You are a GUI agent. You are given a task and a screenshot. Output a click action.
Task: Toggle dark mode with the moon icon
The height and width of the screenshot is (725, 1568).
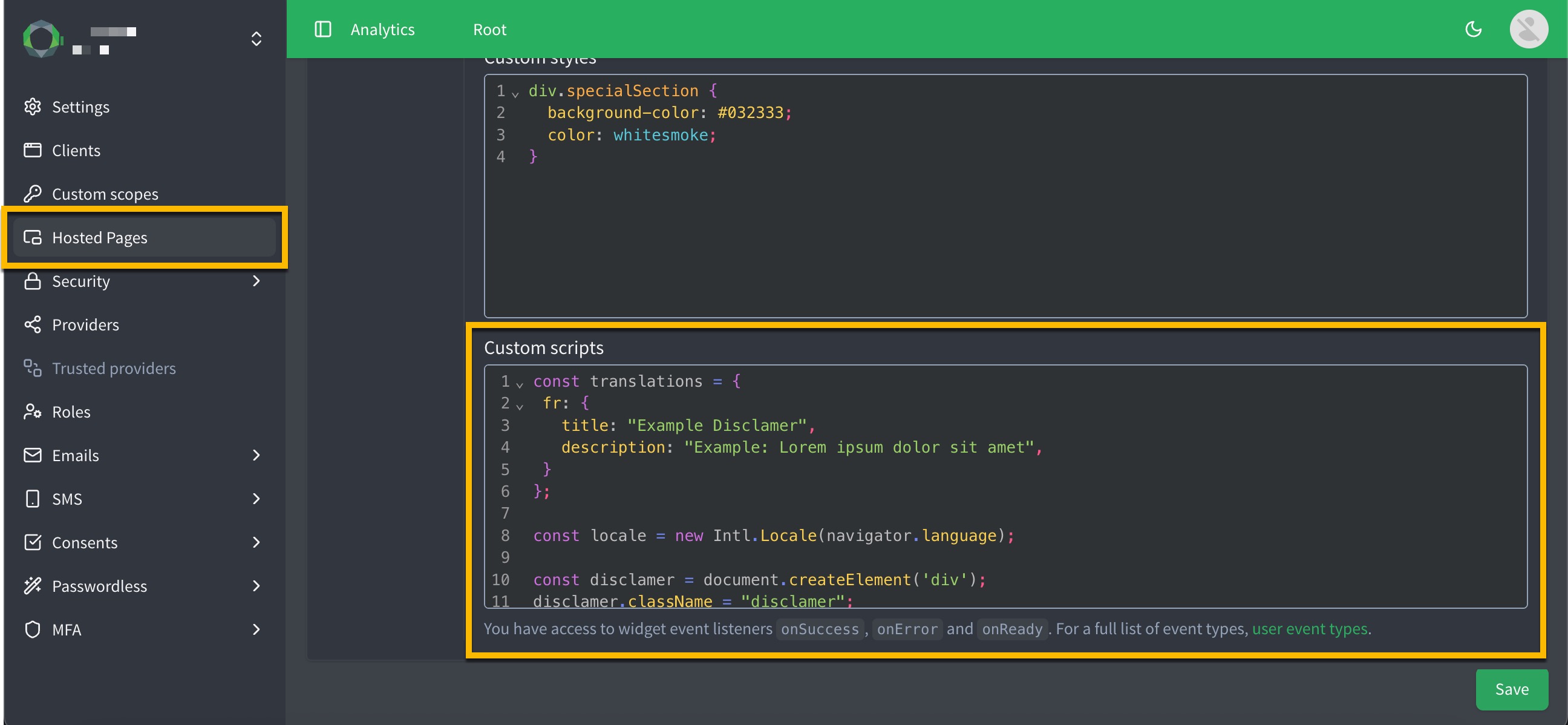click(x=1474, y=28)
